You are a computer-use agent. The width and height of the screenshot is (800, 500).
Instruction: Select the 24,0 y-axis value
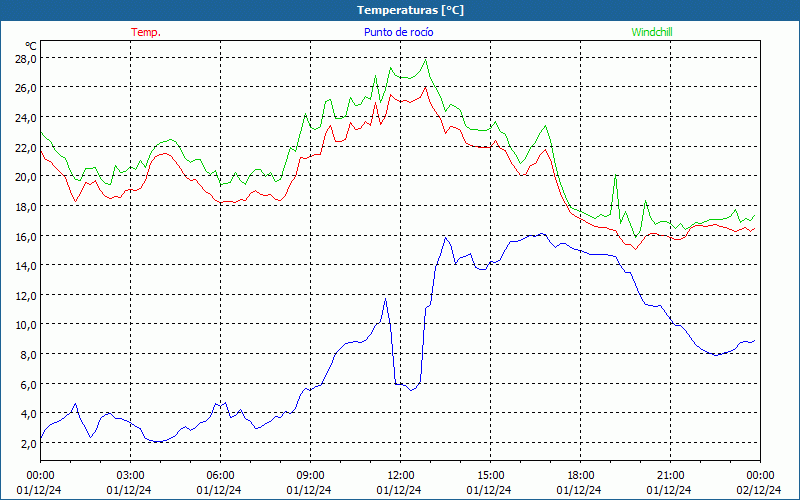tap(25, 117)
